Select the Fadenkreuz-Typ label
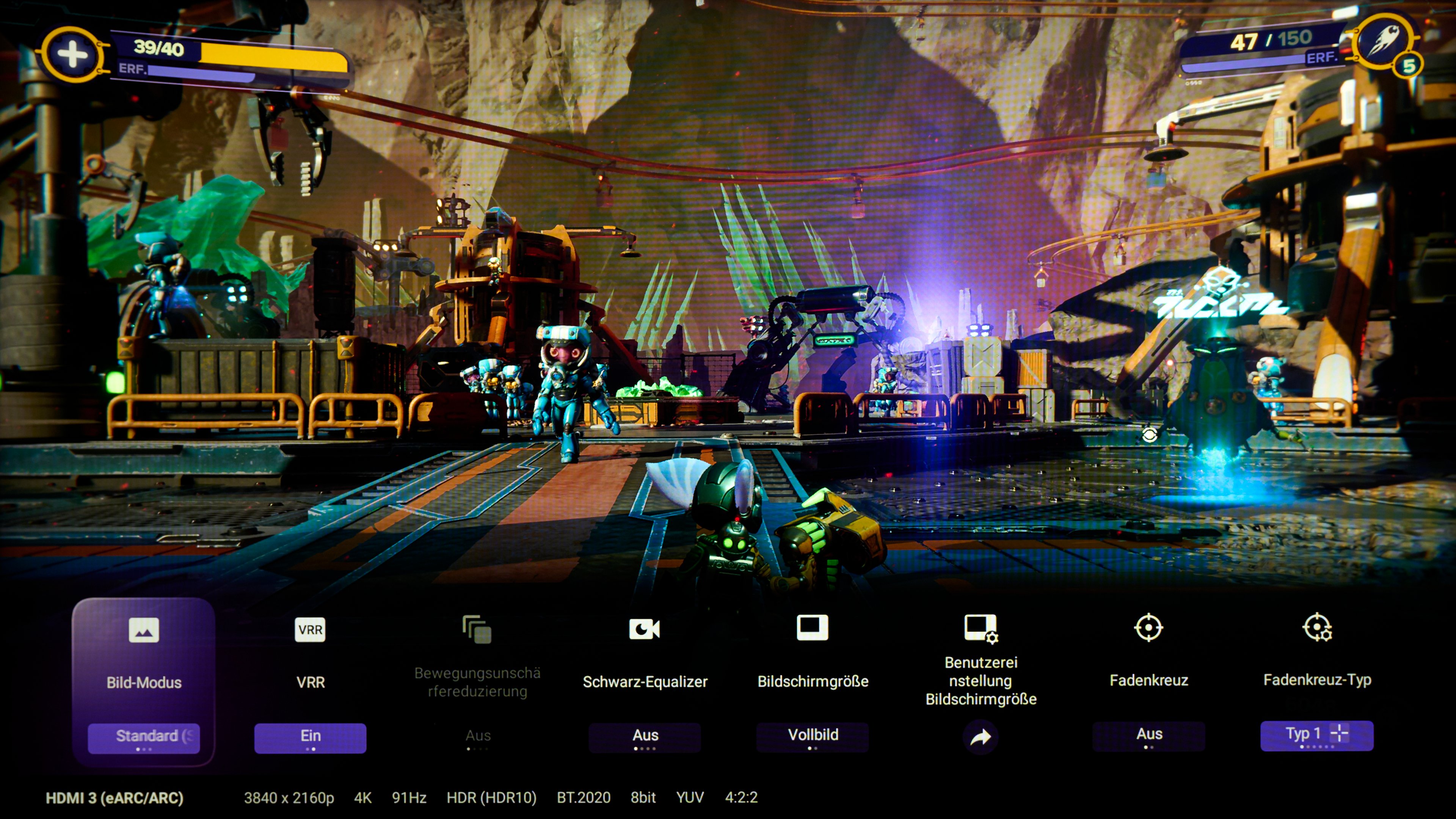This screenshot has width=1456, height=819. pos(1317,680)
